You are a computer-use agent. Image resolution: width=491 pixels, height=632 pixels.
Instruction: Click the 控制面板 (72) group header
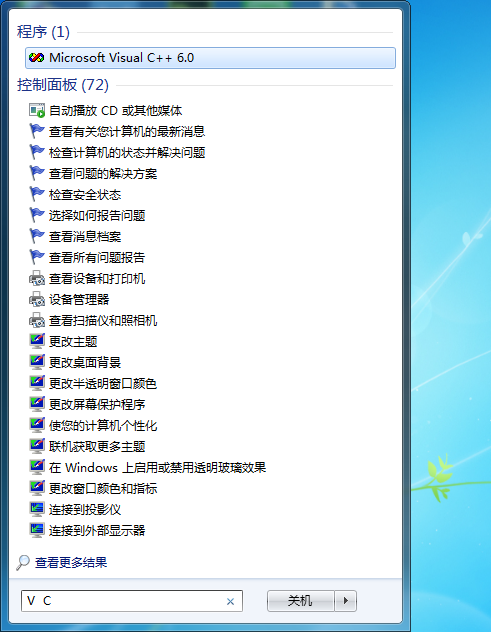pyautogui.click(x=63, y=85)
